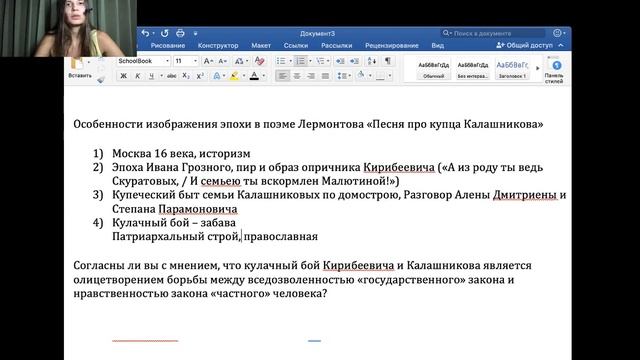The width and height of the screenshot is (640, 360).
Task: Expand the bulleted list style arrow
Action: tap(291, 61)
